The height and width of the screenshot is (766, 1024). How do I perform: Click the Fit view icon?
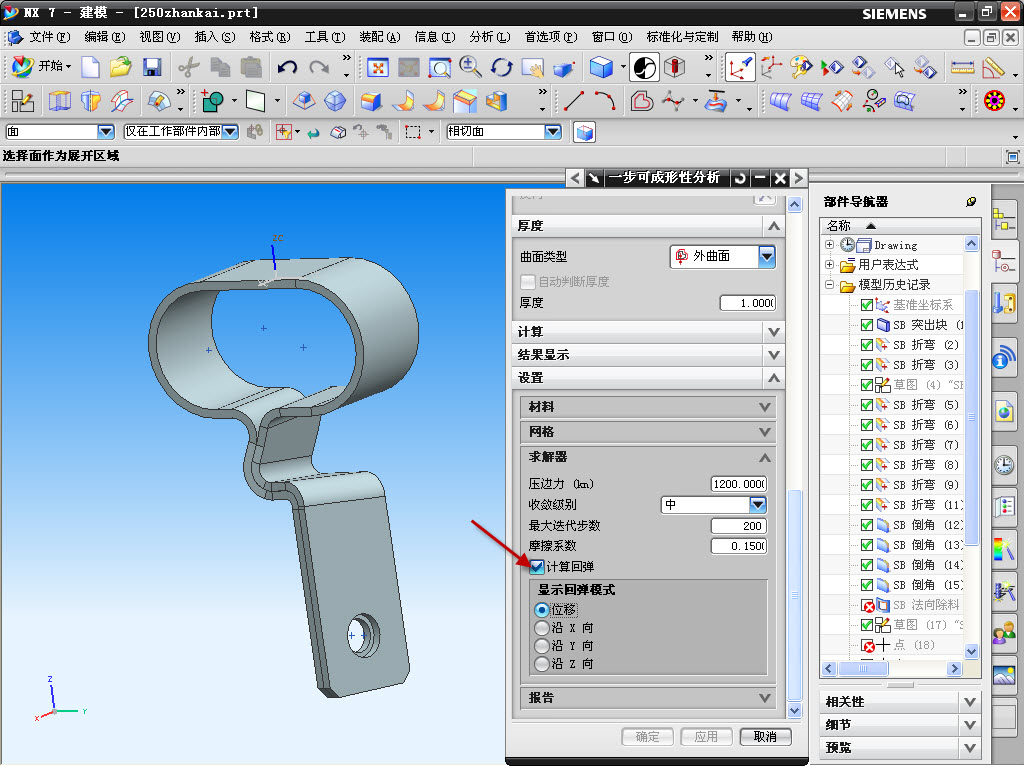click(x=377, y=67)
